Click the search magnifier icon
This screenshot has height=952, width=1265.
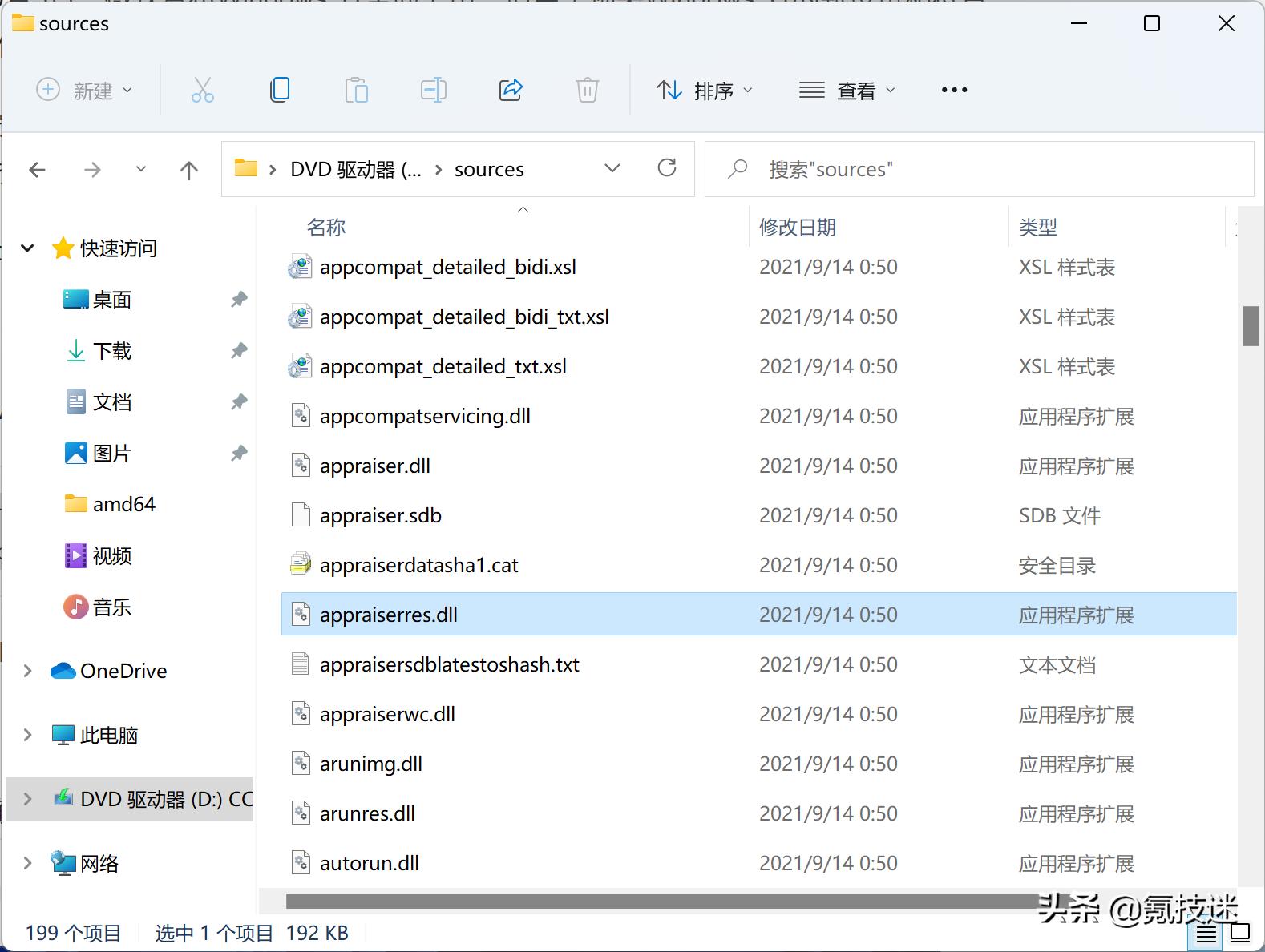point(738,168)
